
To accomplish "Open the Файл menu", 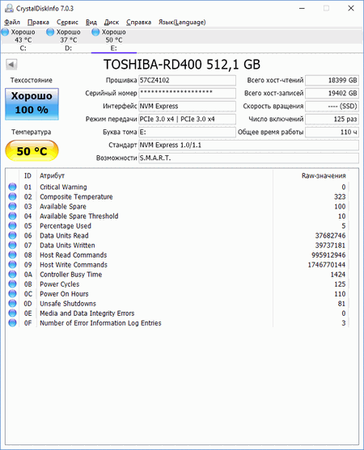I will (x=12, y=22).
